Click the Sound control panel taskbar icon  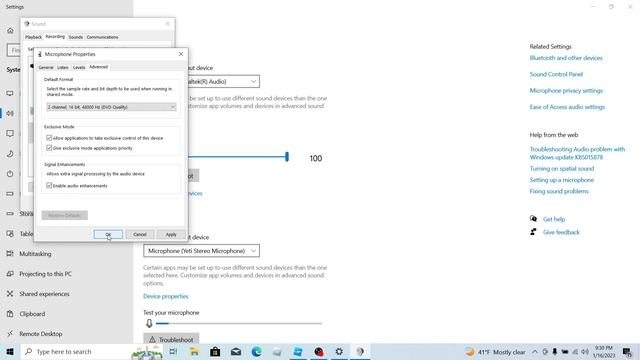(360, 351)
